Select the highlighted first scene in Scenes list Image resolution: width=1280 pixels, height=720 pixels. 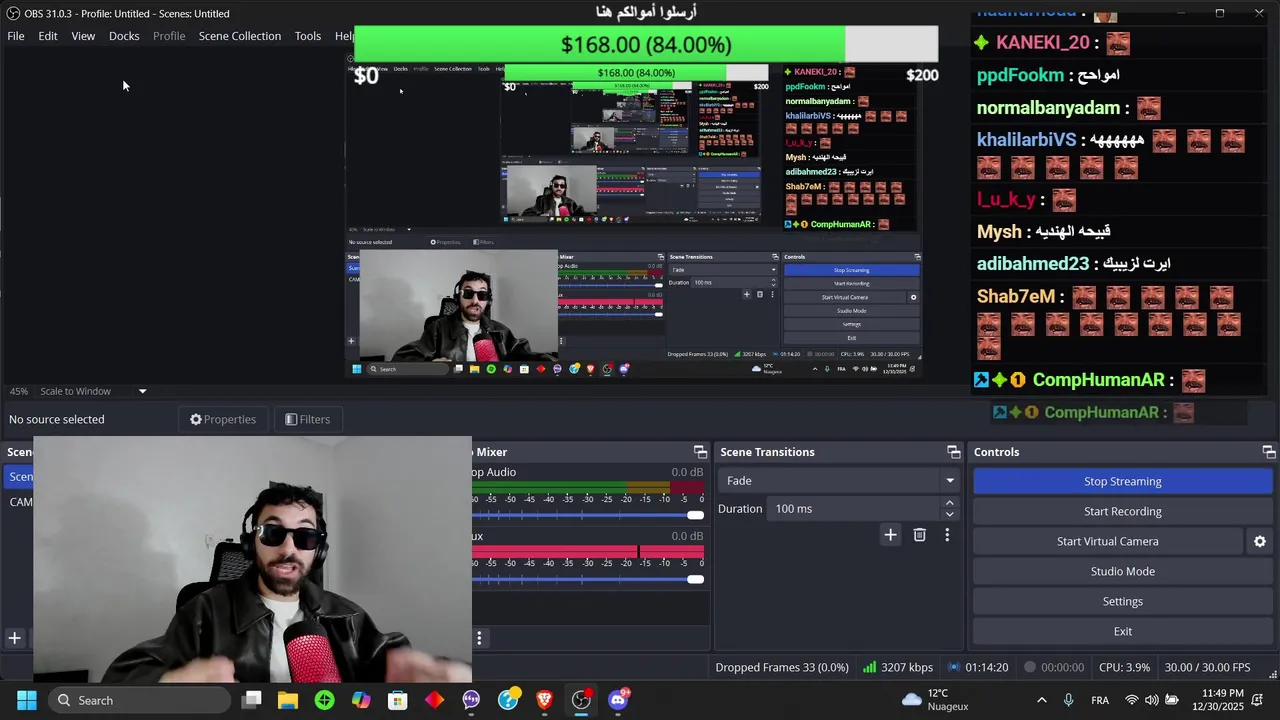pyautogui.click(x=19, y=477)
